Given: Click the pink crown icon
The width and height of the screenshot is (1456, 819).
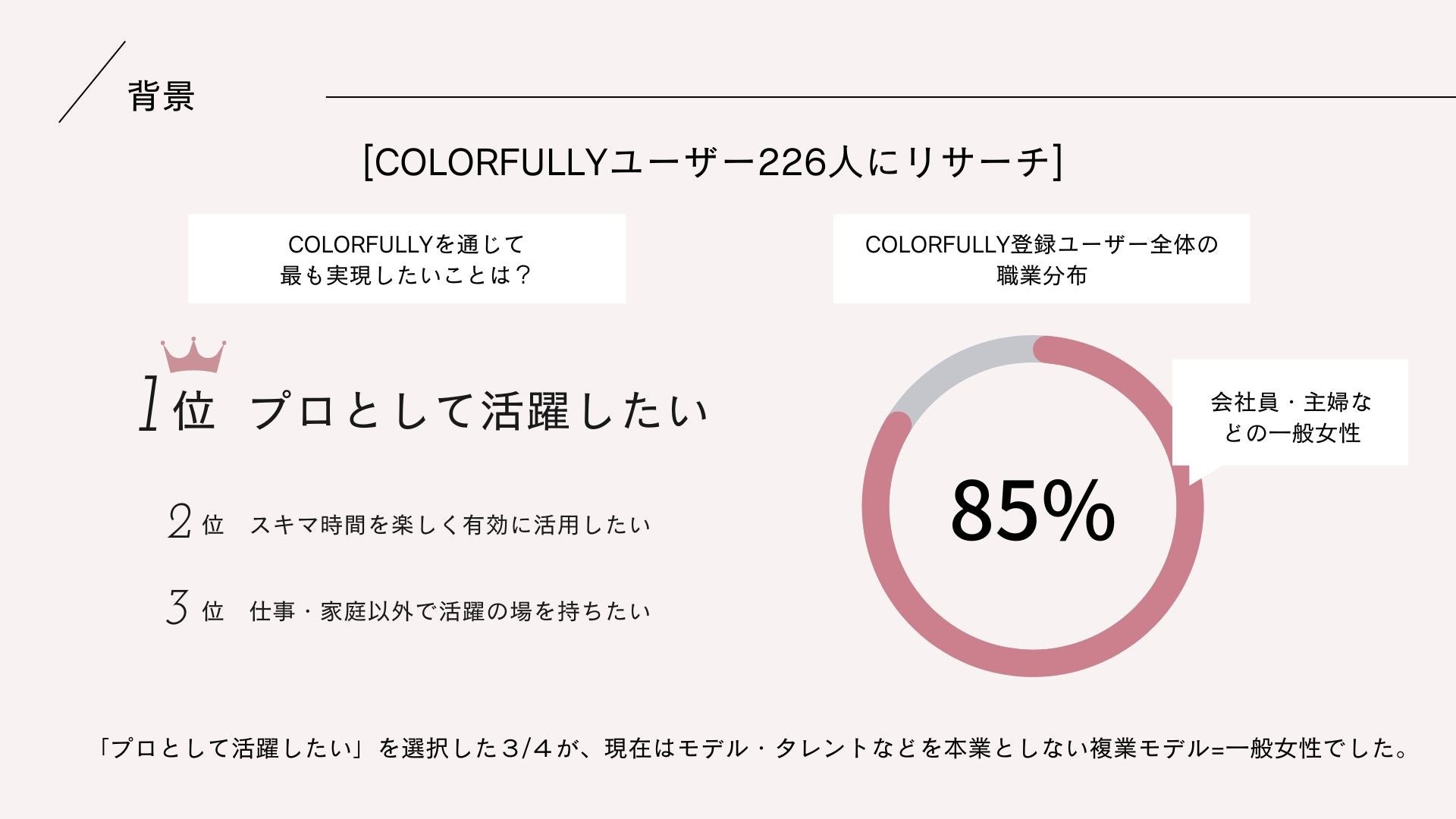Looking at the screenshot, I should 193,356.
